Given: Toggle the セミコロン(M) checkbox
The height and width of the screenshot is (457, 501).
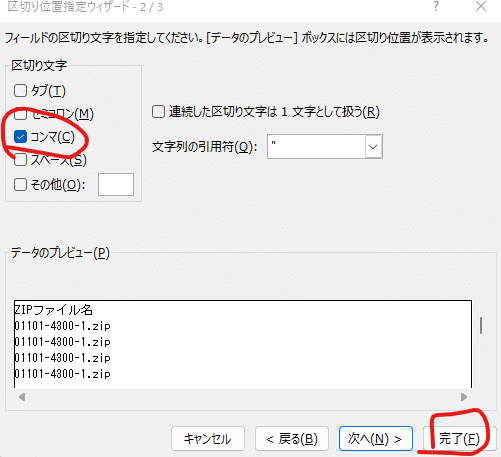Looking at the screenshot, I should click(x=20, y=114).
